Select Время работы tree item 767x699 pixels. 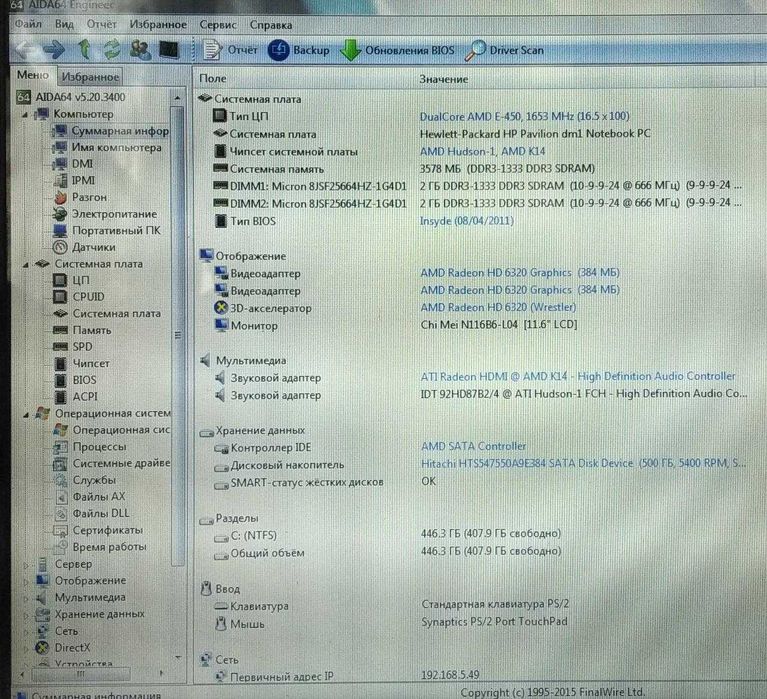click(100, 546)
